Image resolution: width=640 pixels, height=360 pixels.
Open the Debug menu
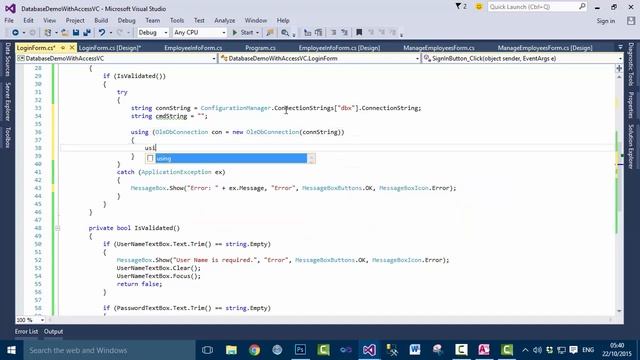pos(127,20)
